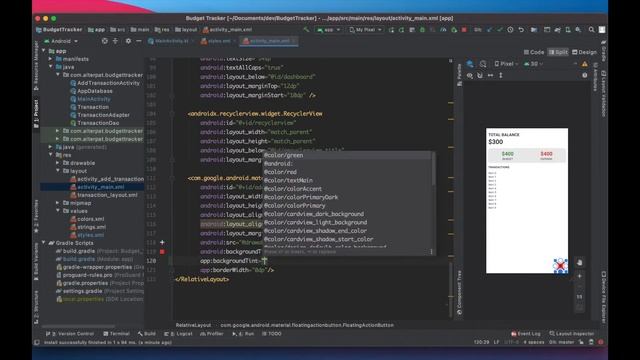Click the pan hand icon in preview
The width and height of the screenshot is (640, 360).
pyautogui.click(x=579, y=263)
